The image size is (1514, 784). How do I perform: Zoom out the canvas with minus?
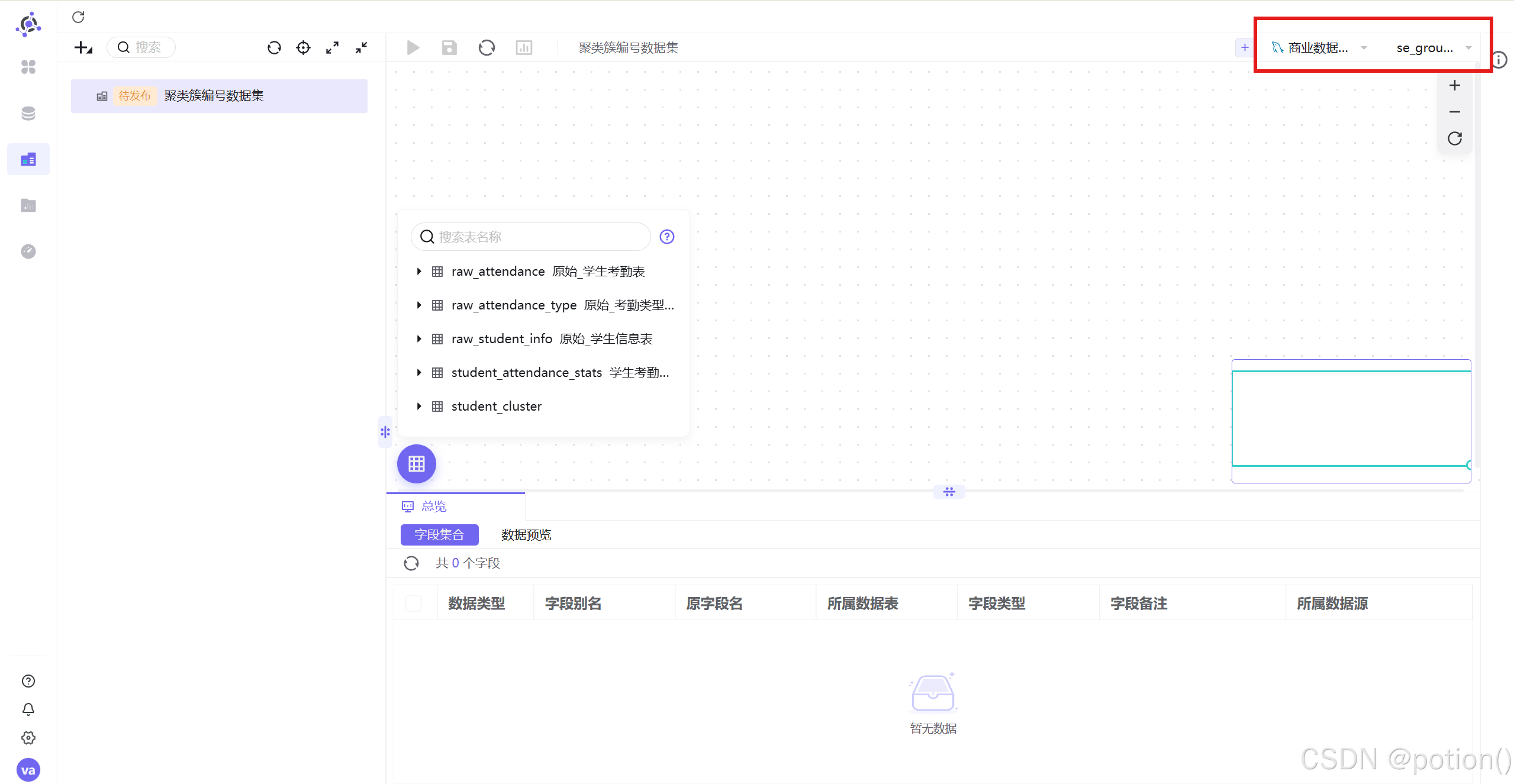click(1455, 112)
